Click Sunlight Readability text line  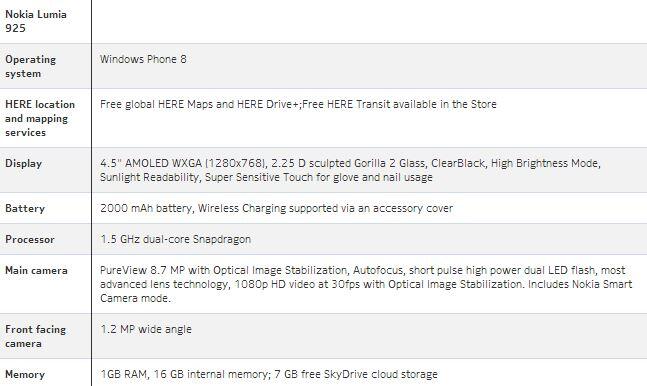point(266,177)
